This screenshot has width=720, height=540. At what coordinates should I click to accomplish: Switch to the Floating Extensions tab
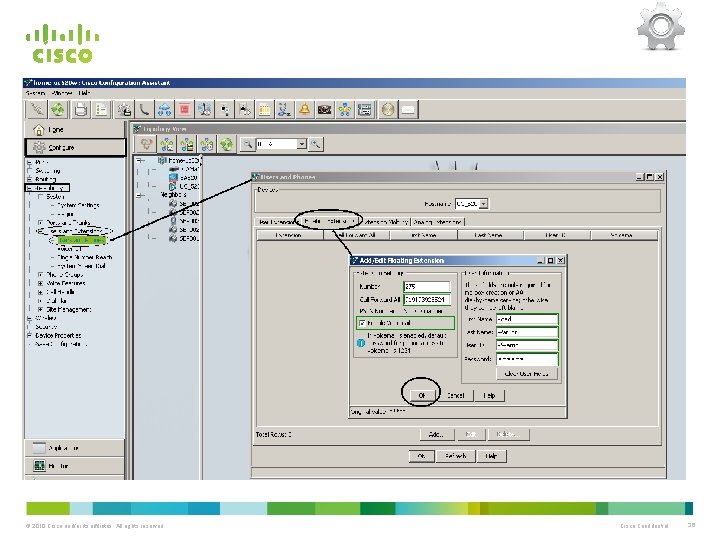tap(328, 221)
